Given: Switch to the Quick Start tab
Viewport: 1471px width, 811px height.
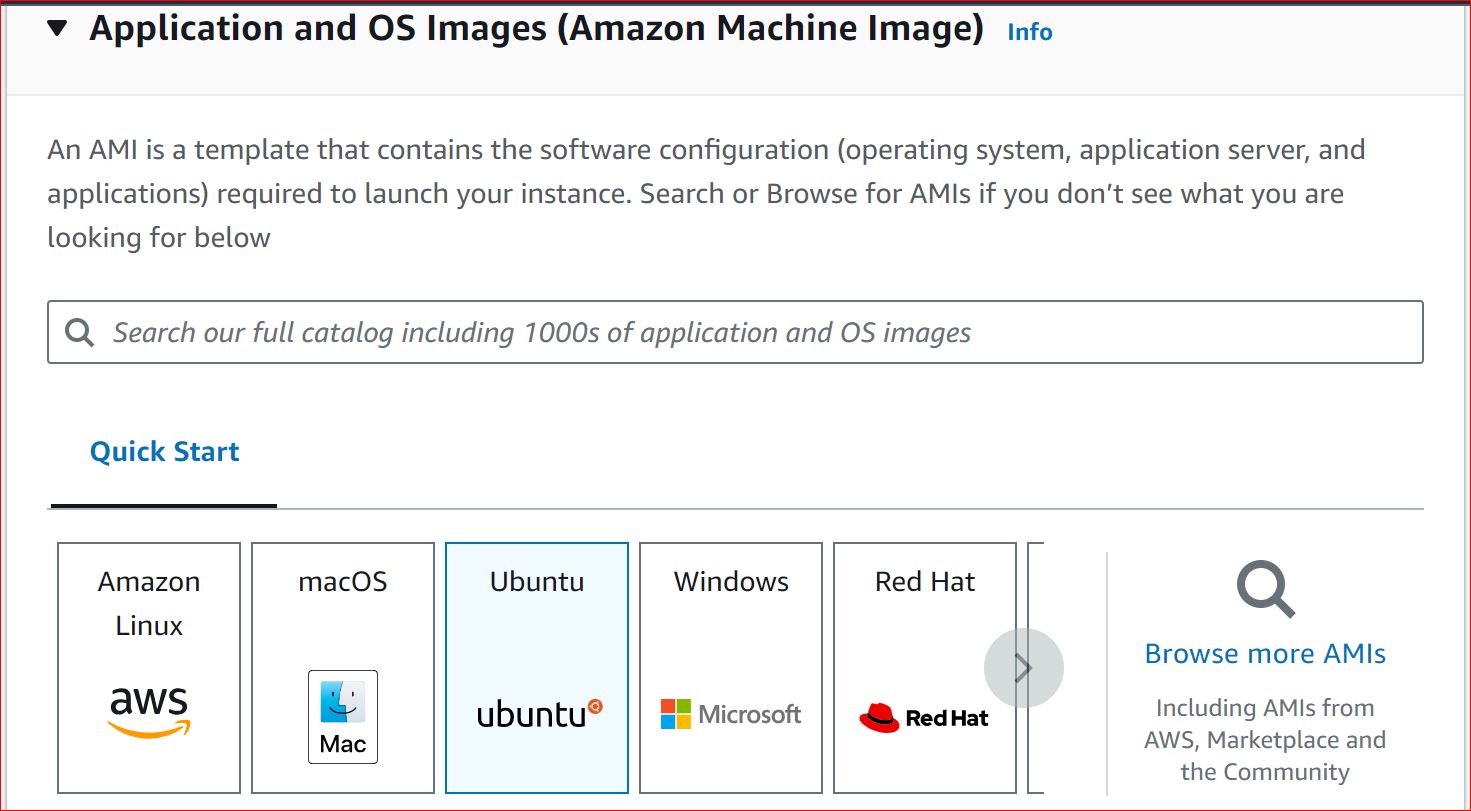Looking at the screenshot, I should tap(163, 451).
